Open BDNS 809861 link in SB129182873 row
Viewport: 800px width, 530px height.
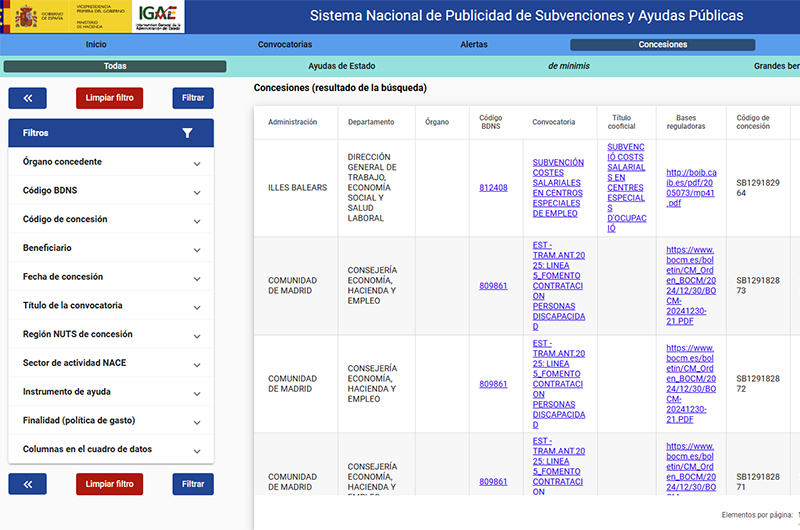coord(493,286)
